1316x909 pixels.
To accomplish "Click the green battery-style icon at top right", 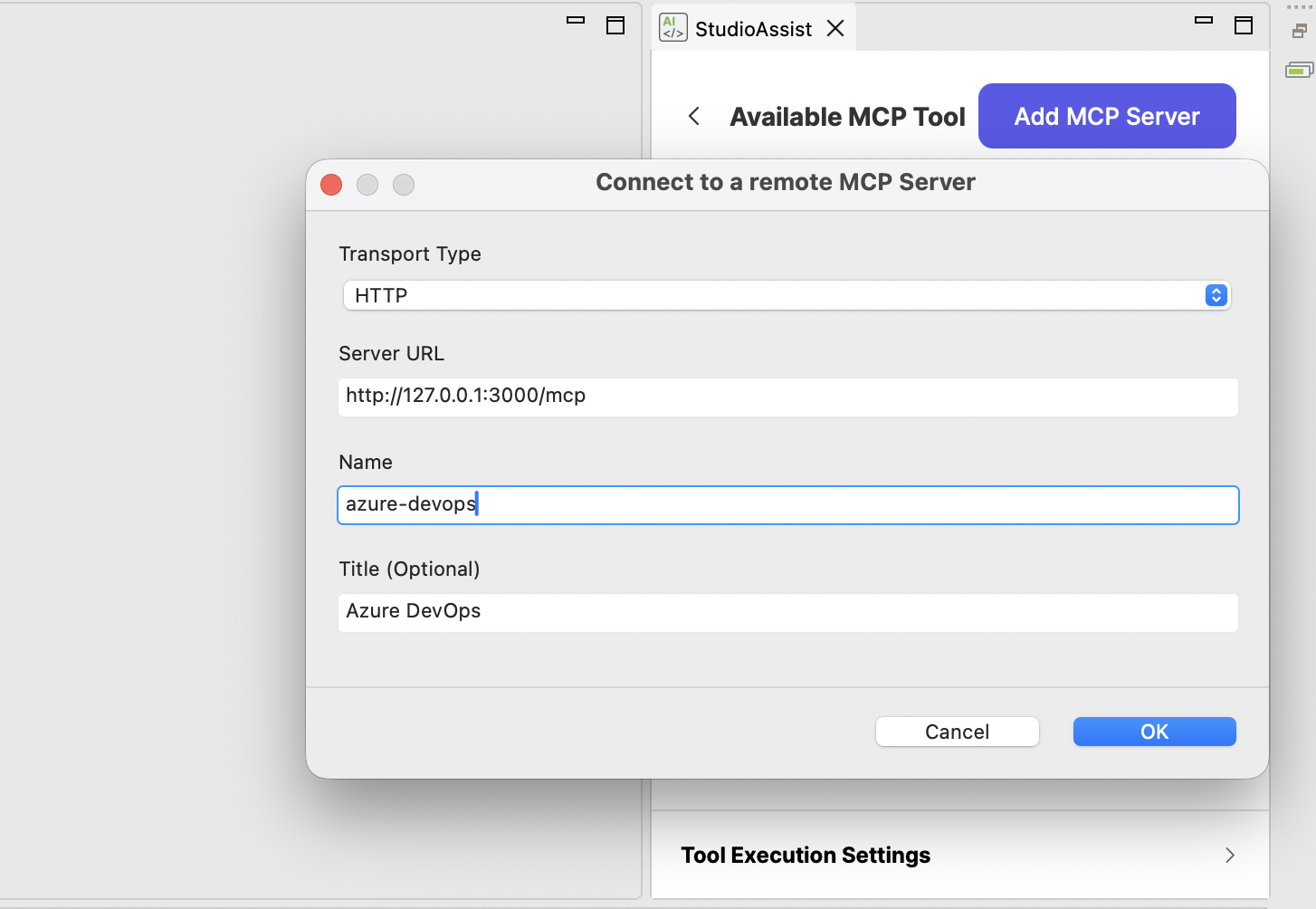I will (x=1299, y=69).
